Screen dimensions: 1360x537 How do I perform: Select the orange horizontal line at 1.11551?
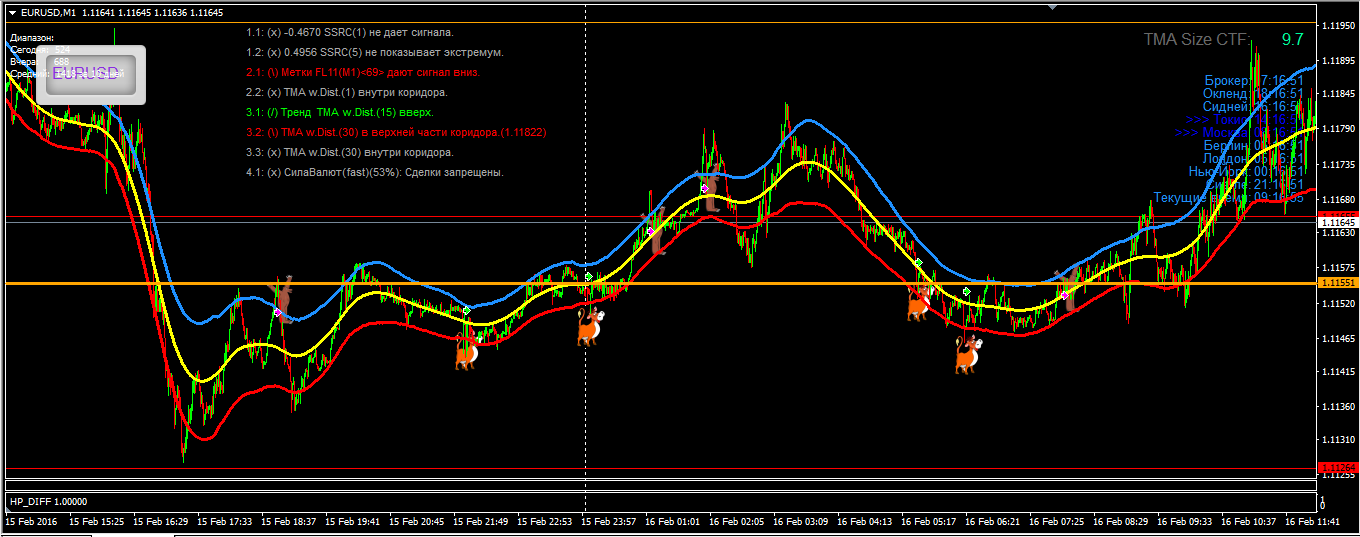coord(660,284)
